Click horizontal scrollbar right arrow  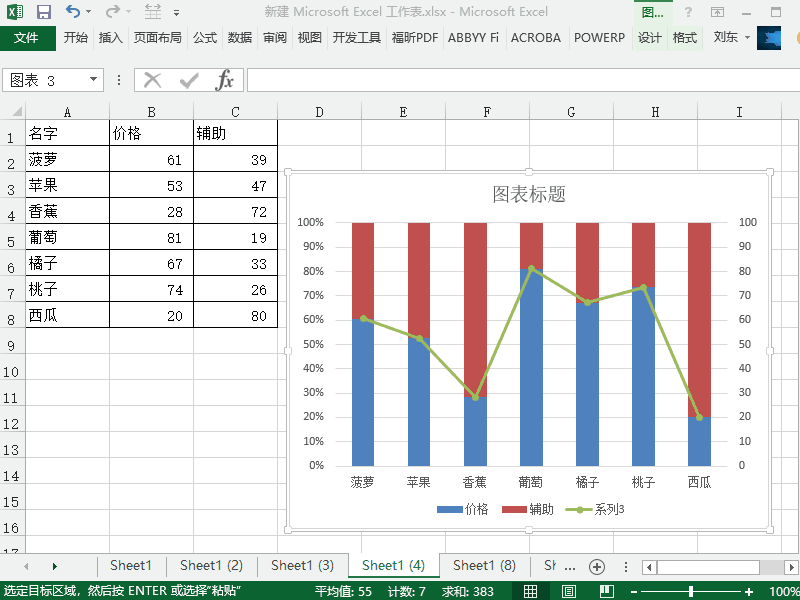(791, 567)
